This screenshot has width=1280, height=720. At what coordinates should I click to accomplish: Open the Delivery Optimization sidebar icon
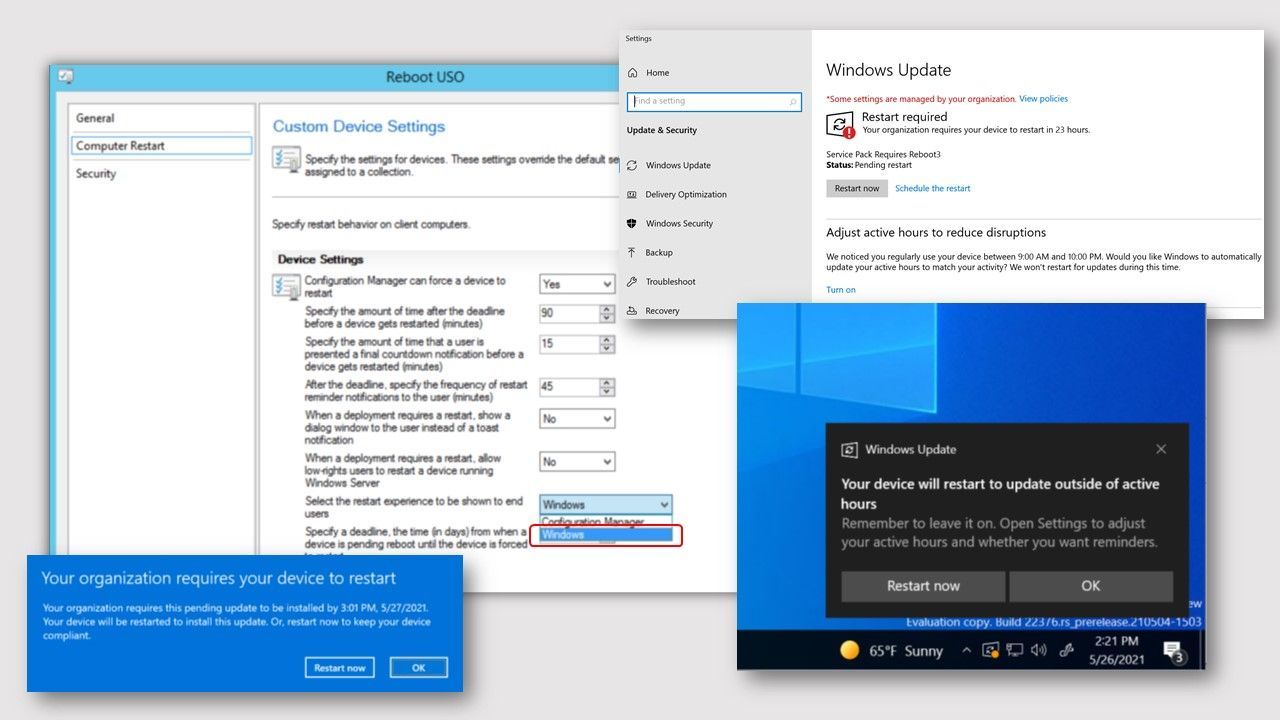click(632, 194)
